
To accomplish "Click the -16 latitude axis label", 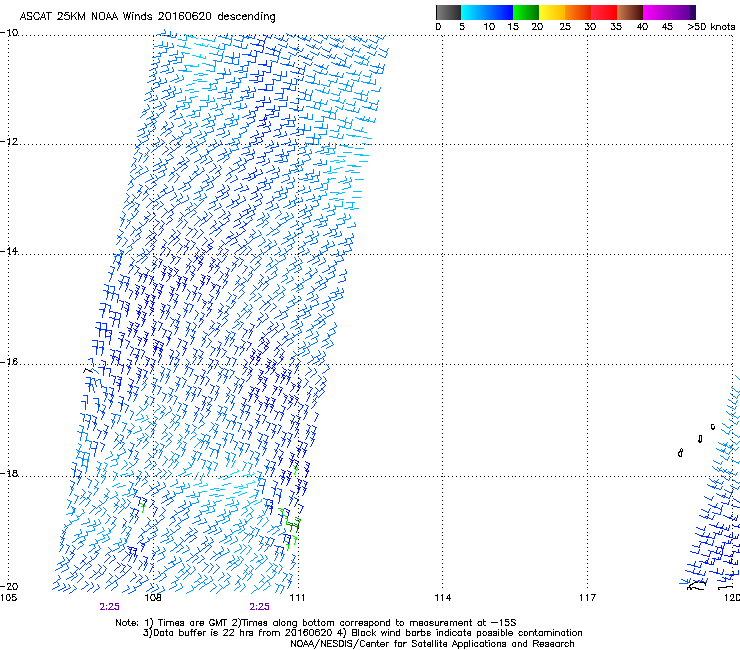I will pos(9,362).
